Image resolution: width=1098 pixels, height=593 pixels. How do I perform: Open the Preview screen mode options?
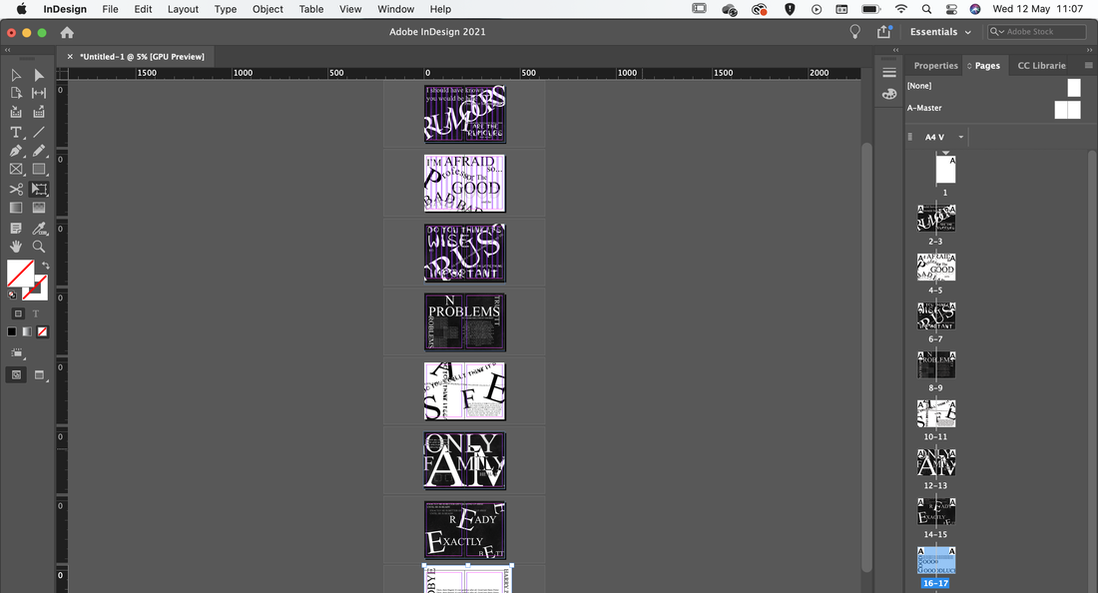tap(39, 375)
